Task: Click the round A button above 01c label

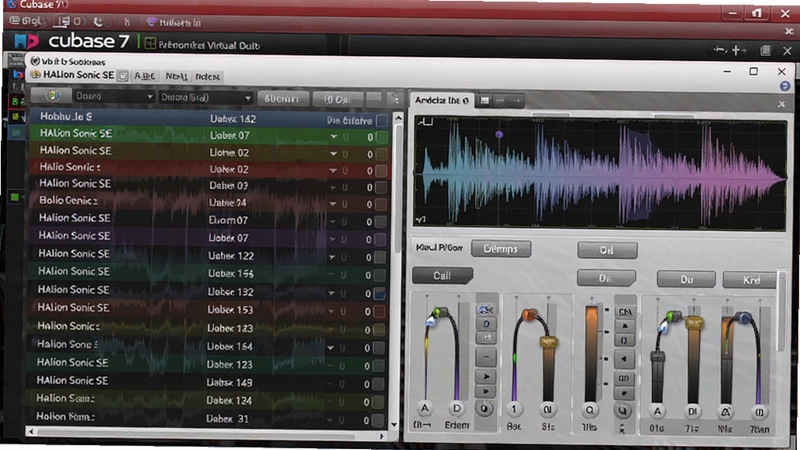Action: click(657, 411)
